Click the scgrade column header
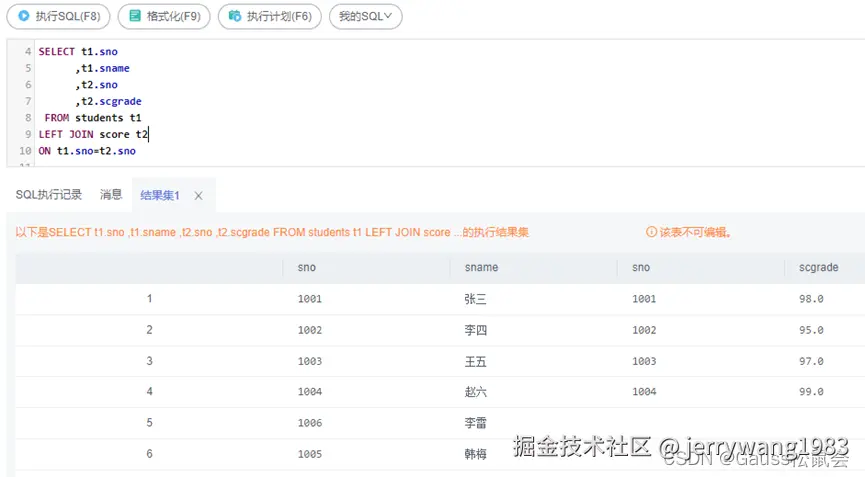The height and width of the screenshot is (477, 865). click(x=819, y=267)
